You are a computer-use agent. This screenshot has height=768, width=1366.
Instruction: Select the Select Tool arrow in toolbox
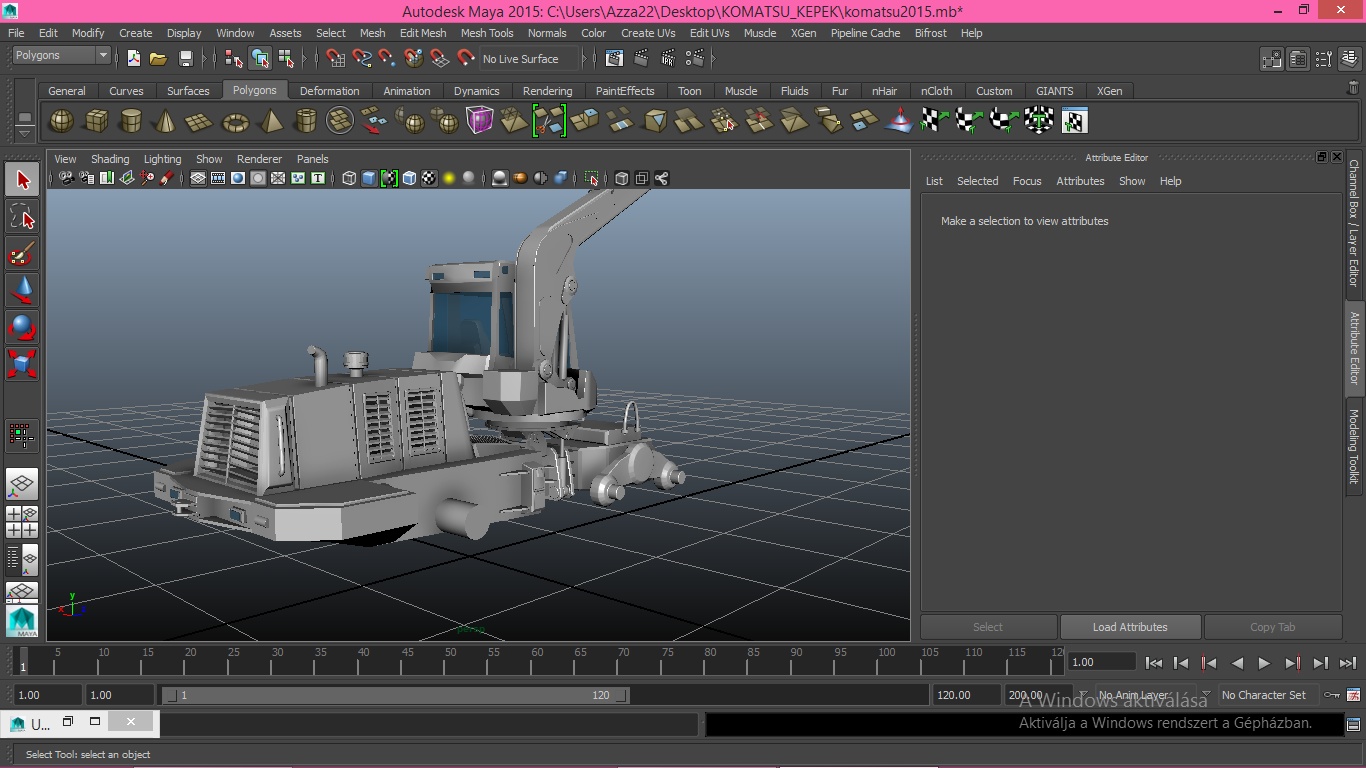click(x=22, y=180)
